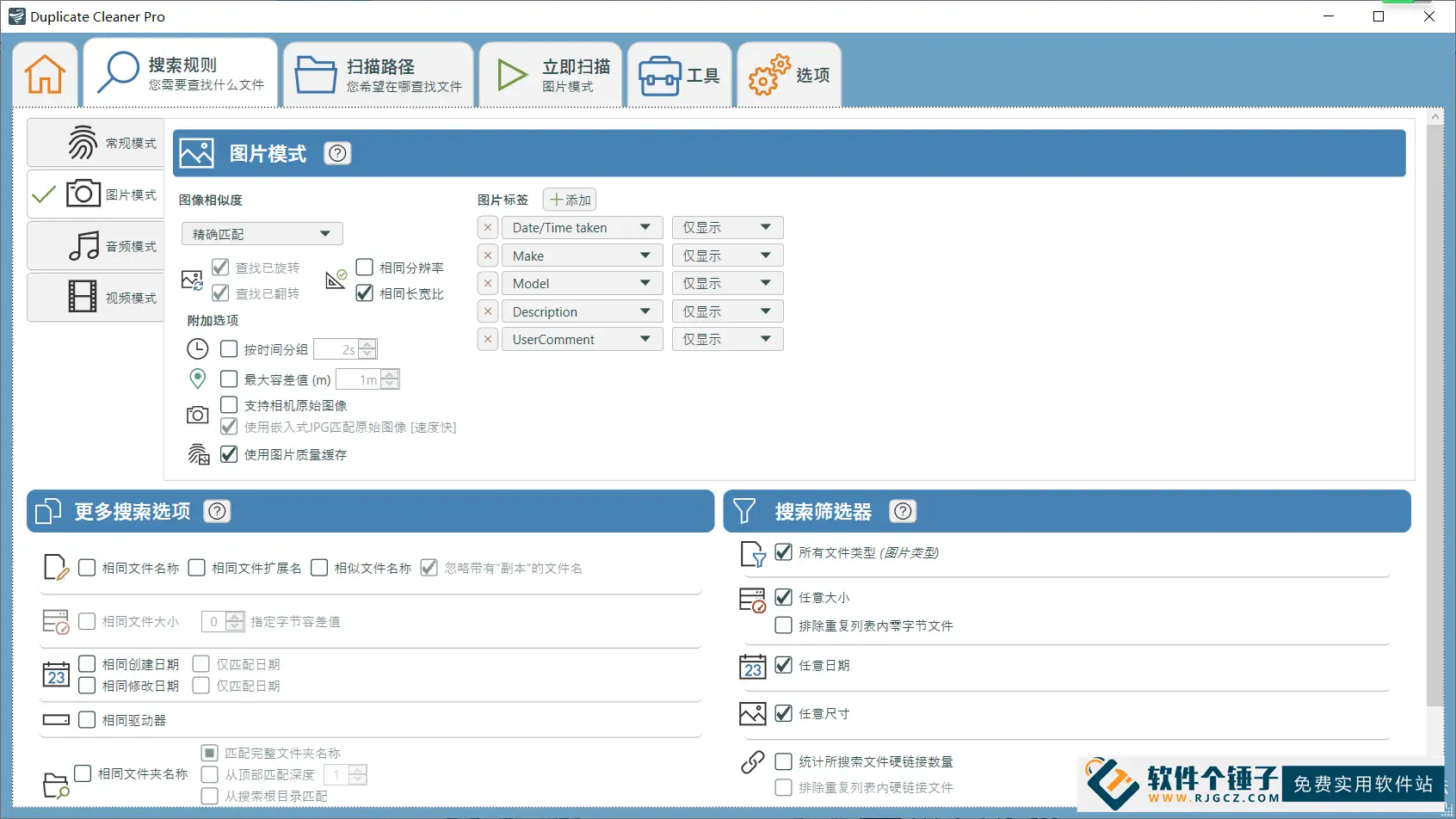1456x819 pixels.
Task: Check 相同文件扩展名 option
Action: point(197,567)
